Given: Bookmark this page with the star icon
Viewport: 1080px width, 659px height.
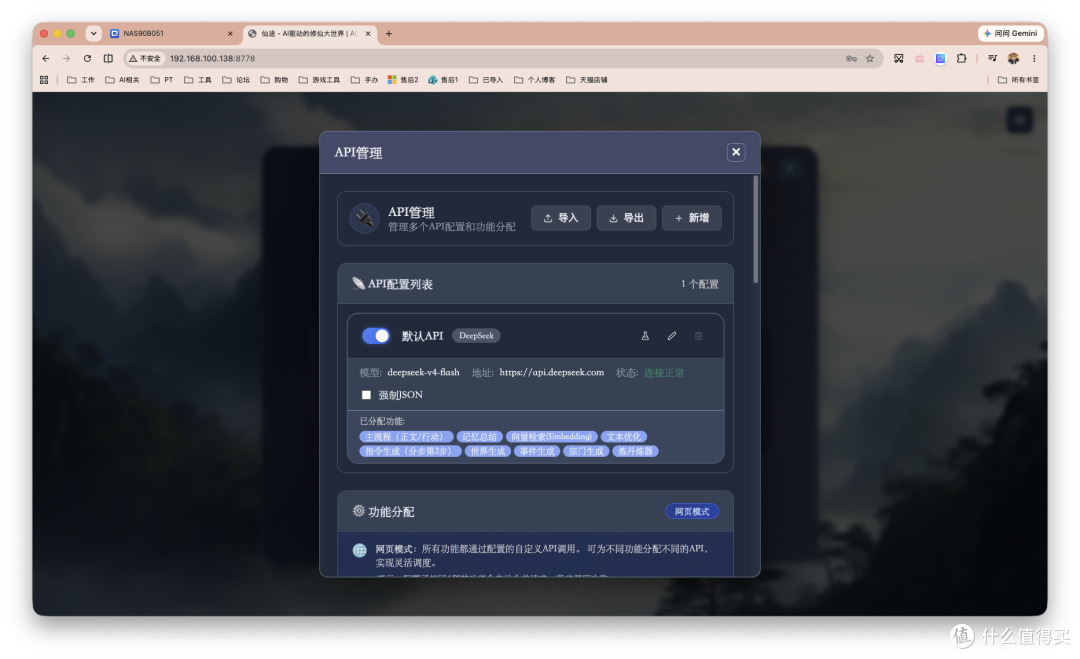Looking at the screenshot, I should 870,59.
